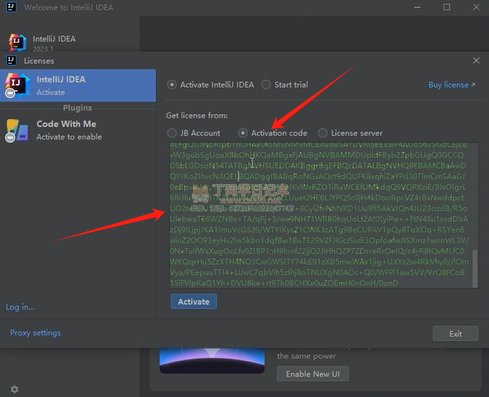
Task: Open settings gear at bottom left
Action: point(14,389)
